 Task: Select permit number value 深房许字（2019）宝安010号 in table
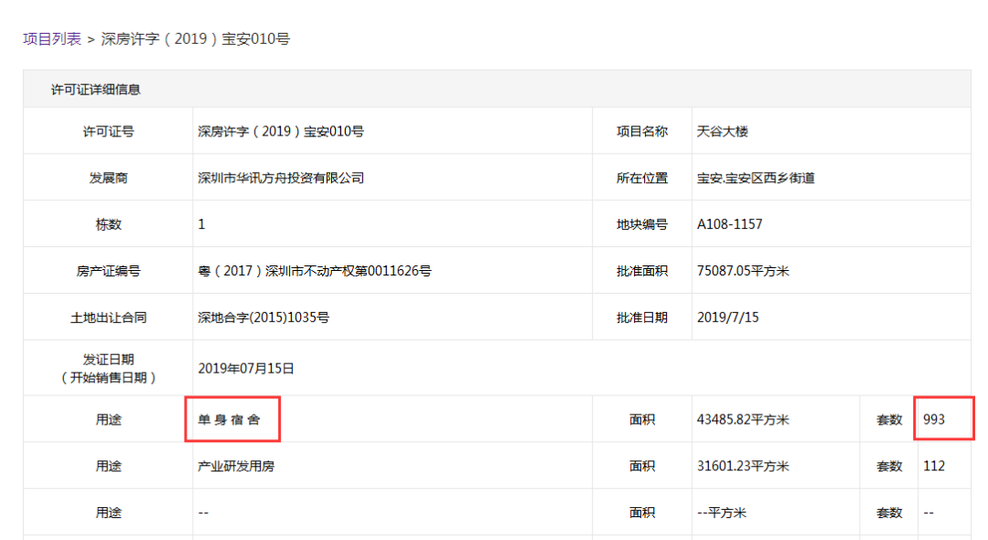click(281, 132)
